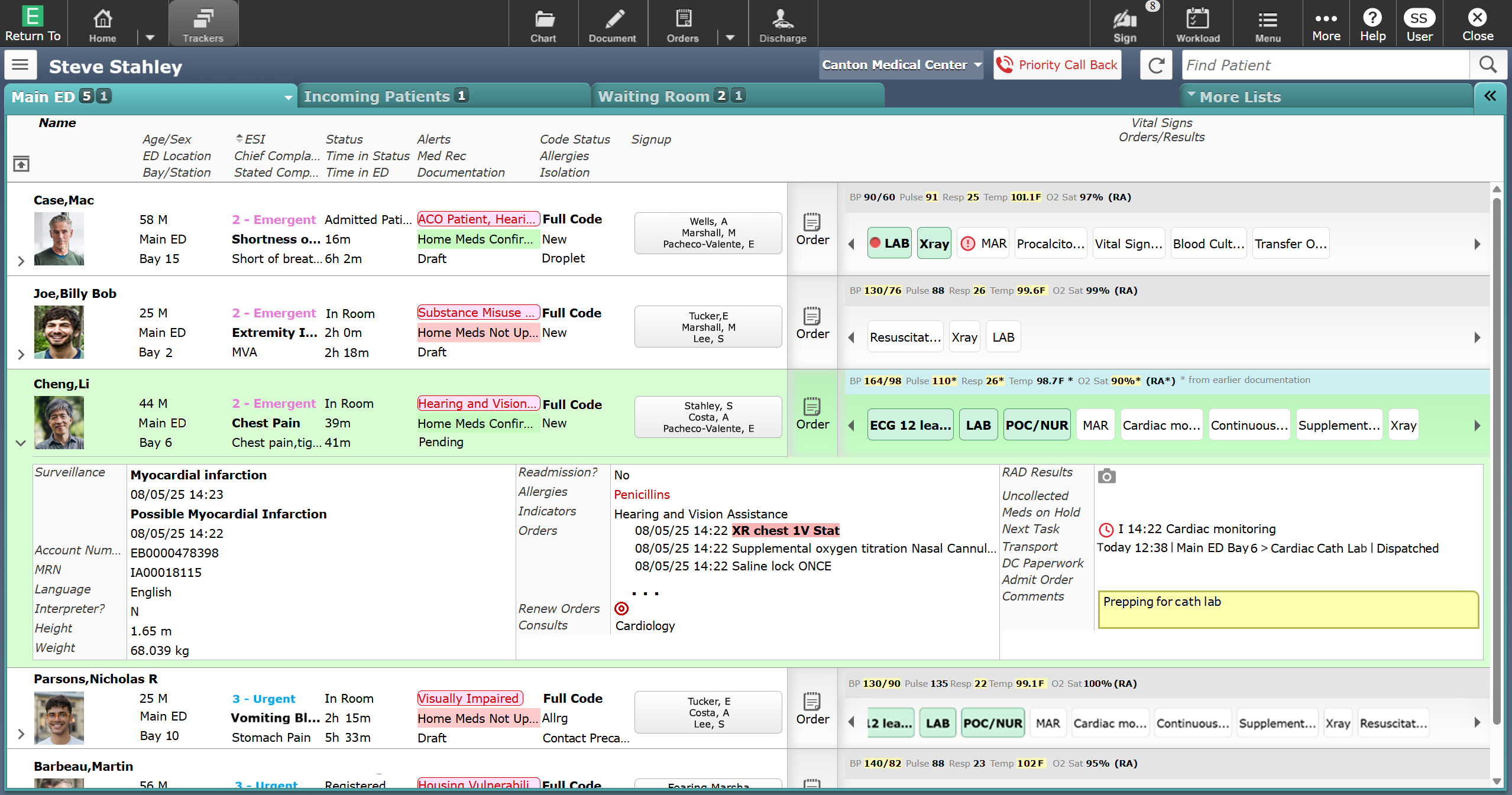This screenshot has height=795, width=1512.
Task: Click the Prepping for cath lab comment box
Action: point(1288,609)
